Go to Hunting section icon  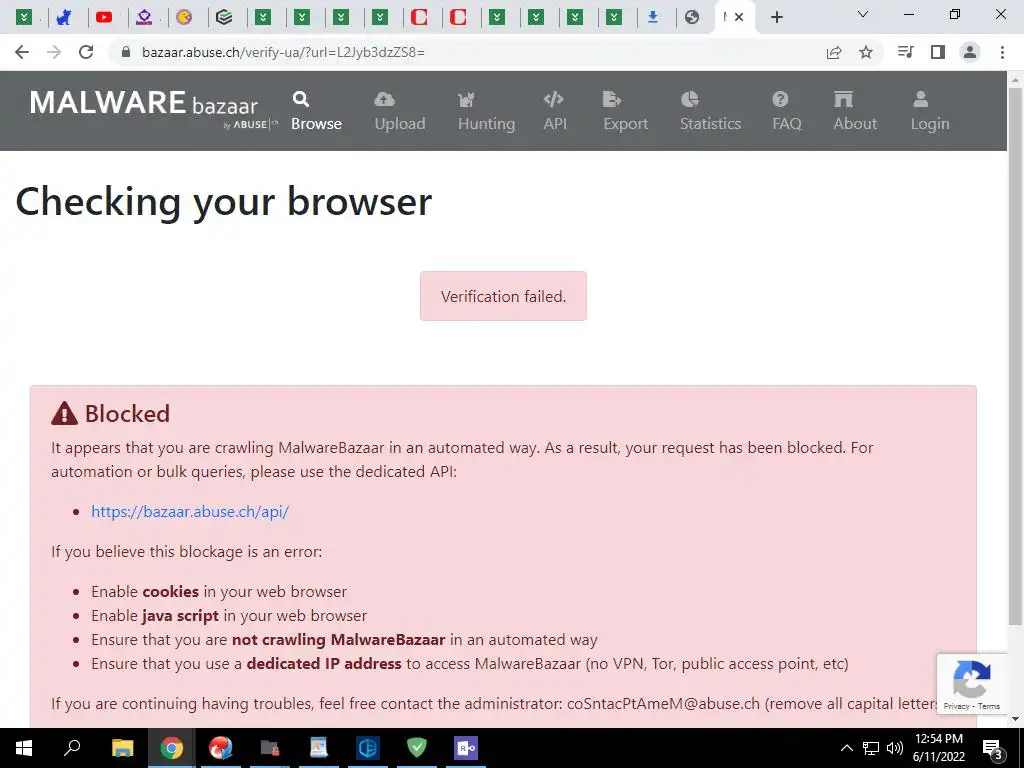coord(466,99)
